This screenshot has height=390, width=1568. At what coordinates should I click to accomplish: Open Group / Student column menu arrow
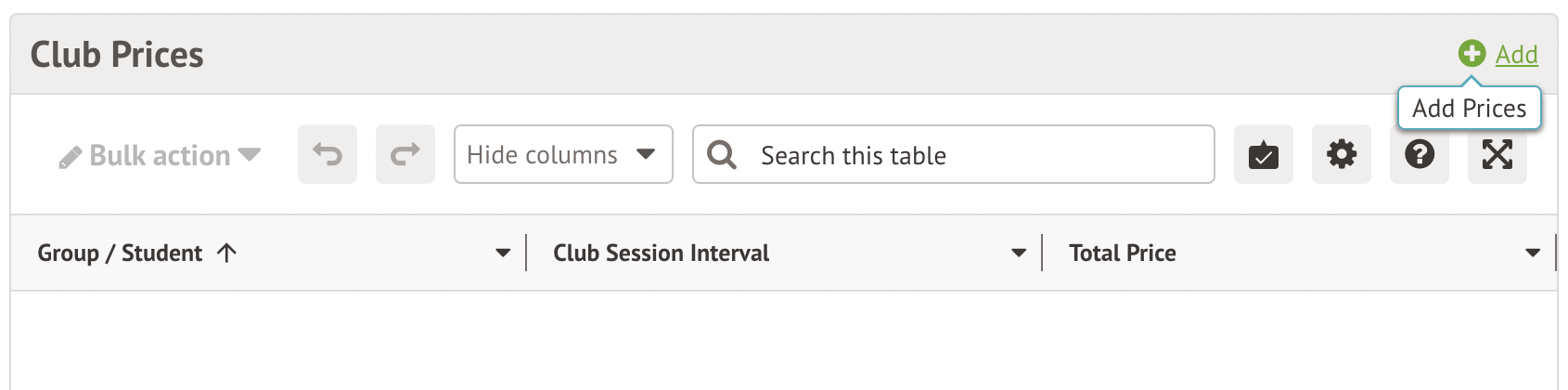(x=503, y=253)
